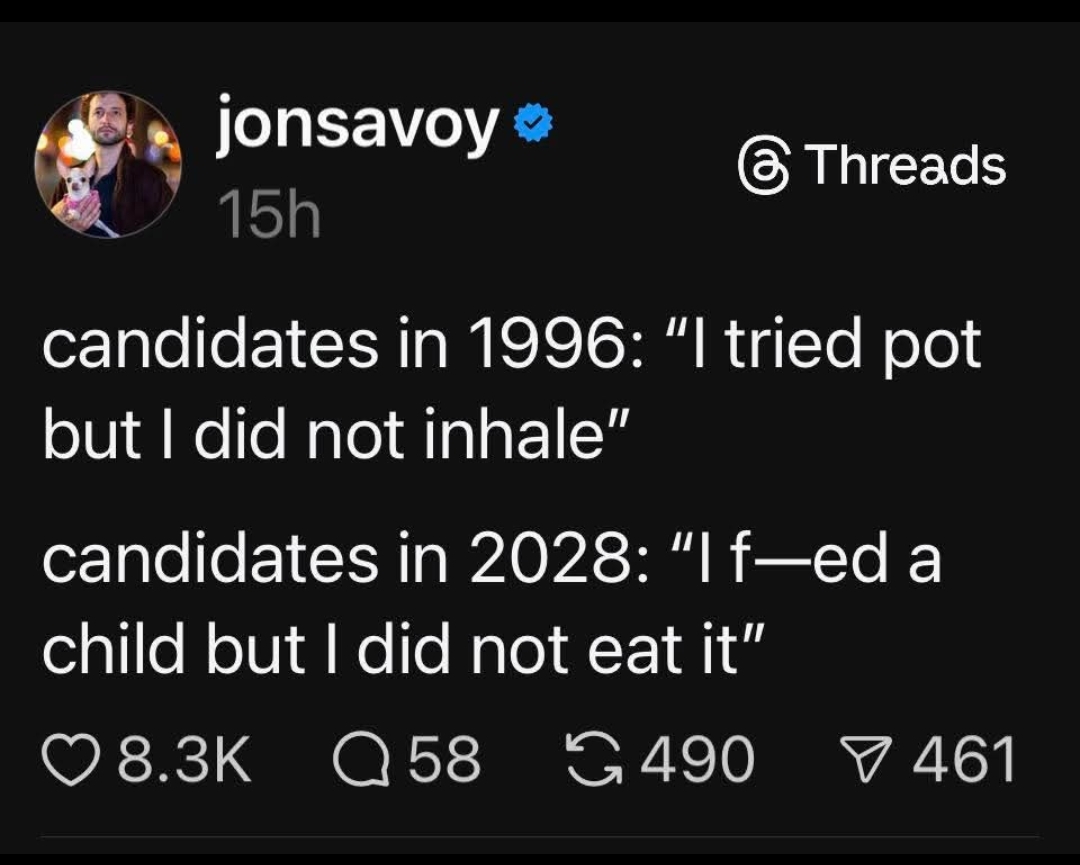
Task: Repost using the circular arrows icon
Action: (592, 758)
